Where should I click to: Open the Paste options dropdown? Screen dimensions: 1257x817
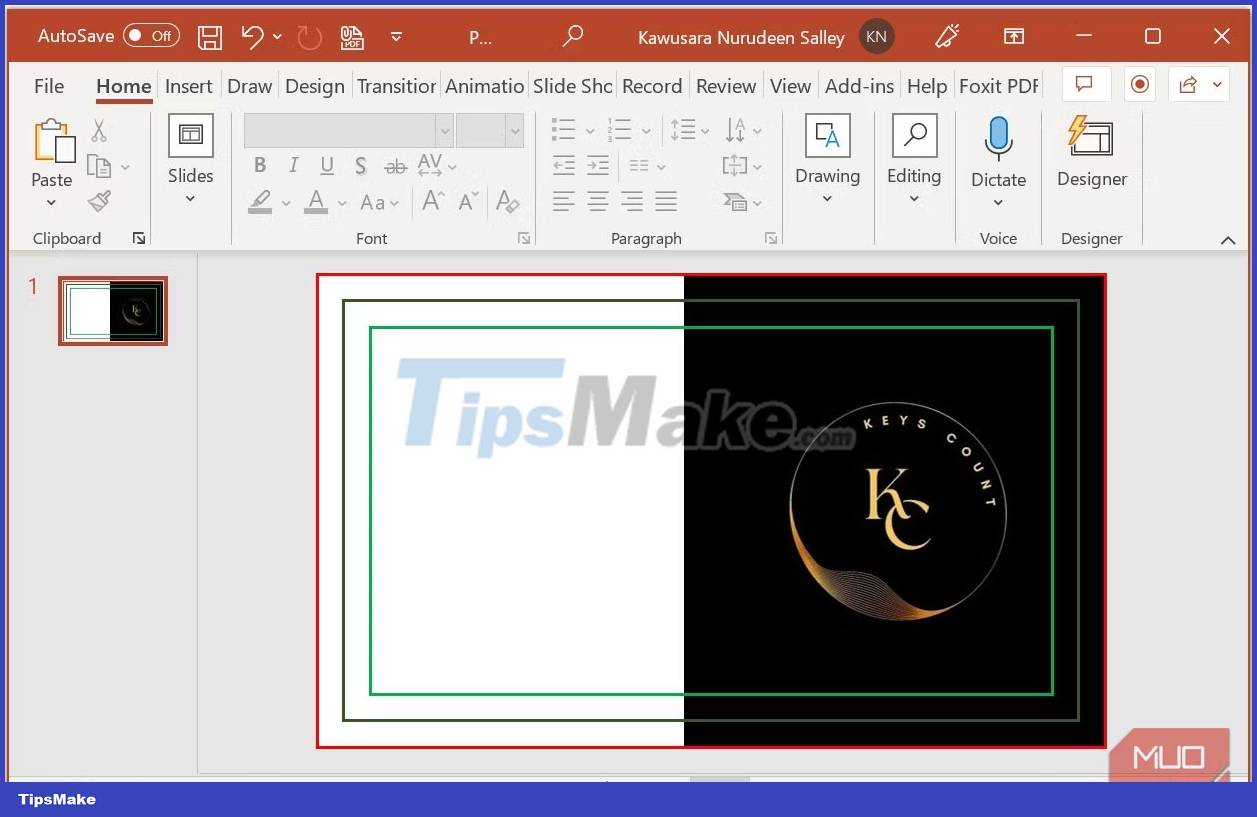(51, 203)
